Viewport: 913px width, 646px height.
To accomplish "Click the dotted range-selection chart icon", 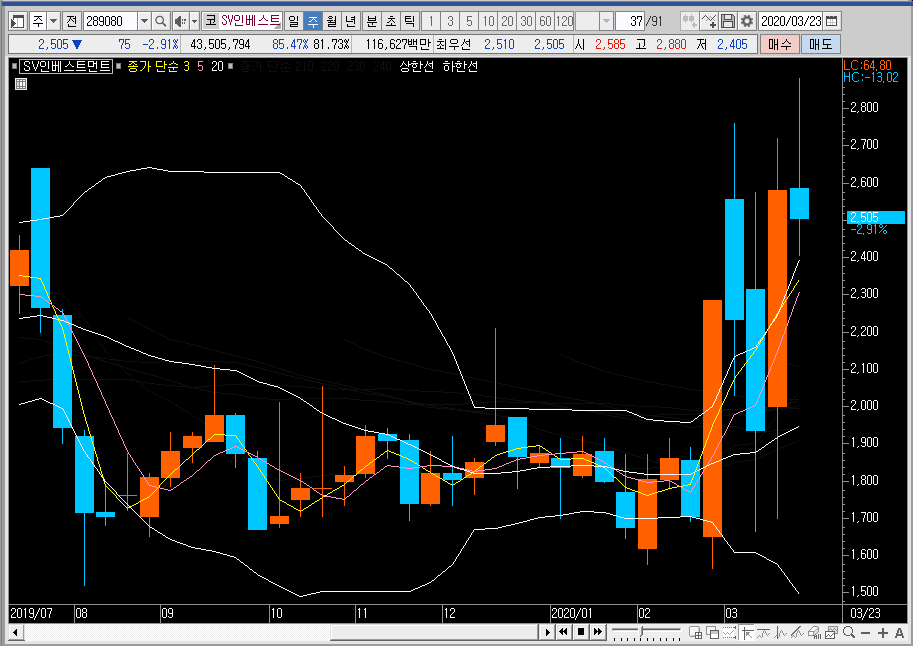I will point(729,632).
